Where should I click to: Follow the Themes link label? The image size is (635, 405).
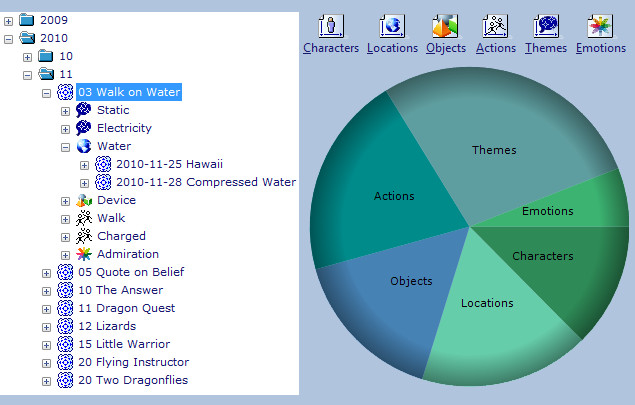tap(546, 48)
